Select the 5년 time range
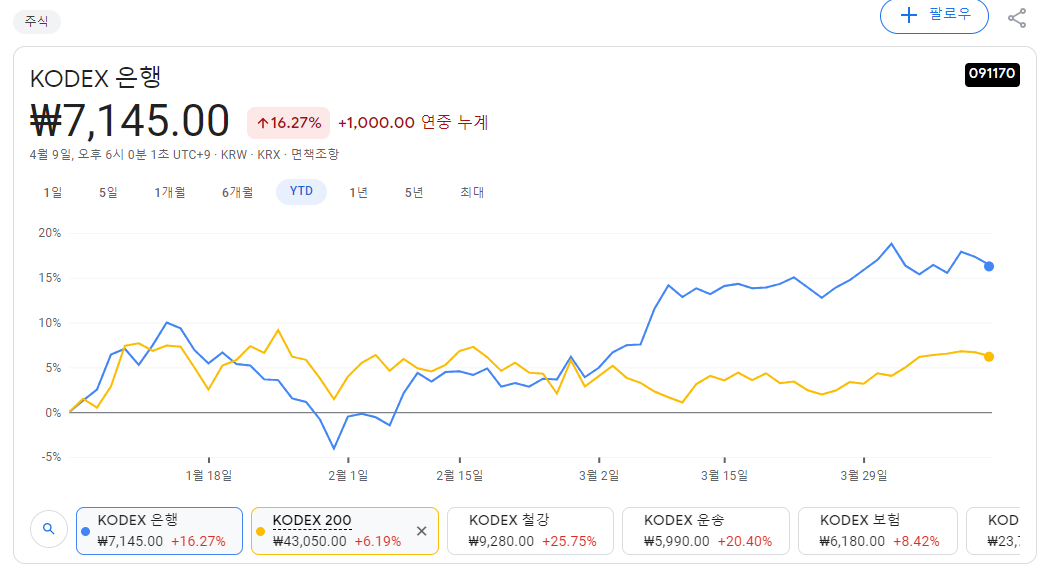 click(x=414, y=192)
